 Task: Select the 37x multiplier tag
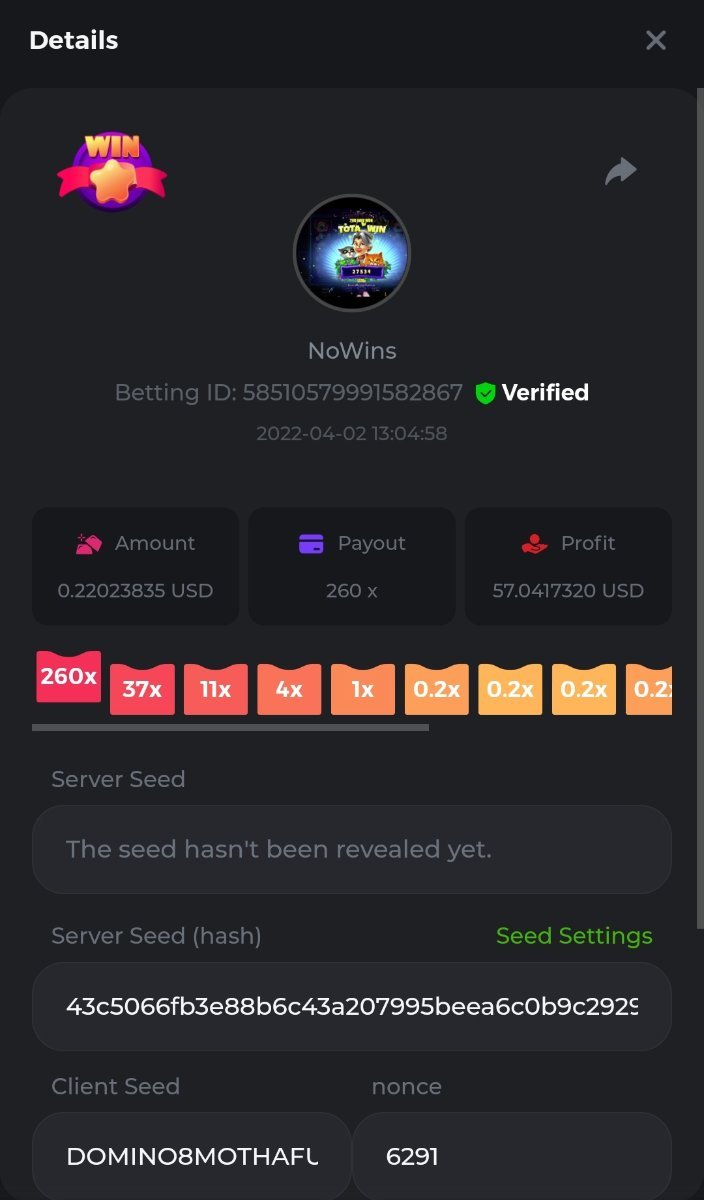pos(142,689)
